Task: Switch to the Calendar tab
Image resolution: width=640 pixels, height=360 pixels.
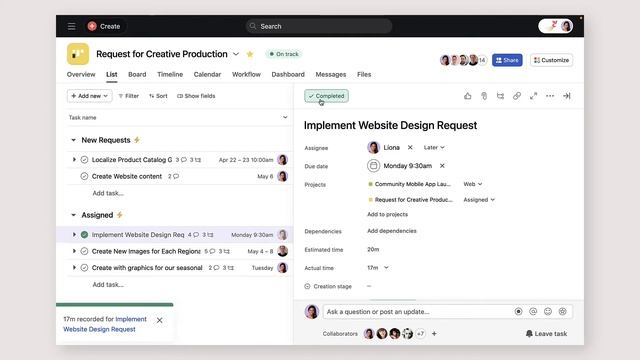Action: pos(207,74)
